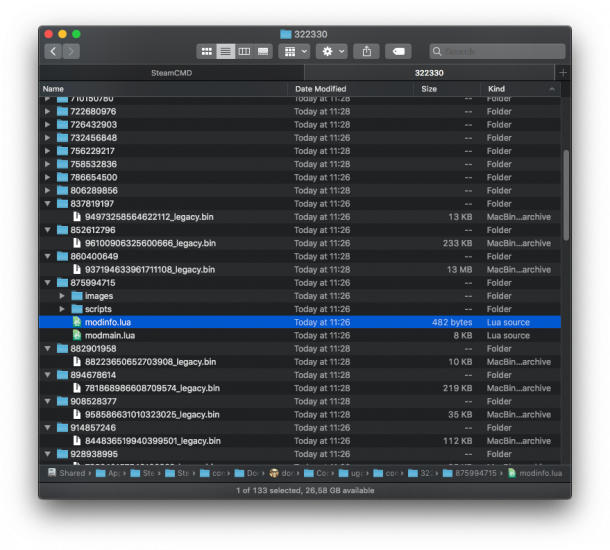Select the 322330 tab
Screen dimensions: 610x550
(x=429, y=73)
